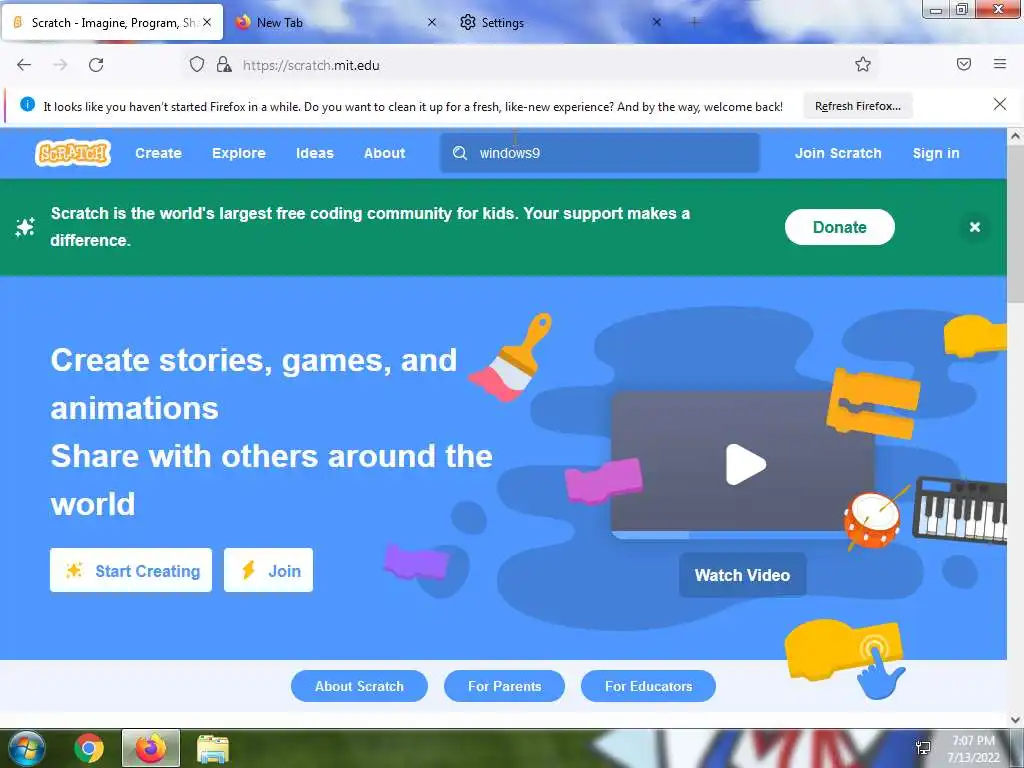Viewport: 1024px width, 768px height.
Task: Open Windows Explorer from taskbar
Action: (213, 748)
